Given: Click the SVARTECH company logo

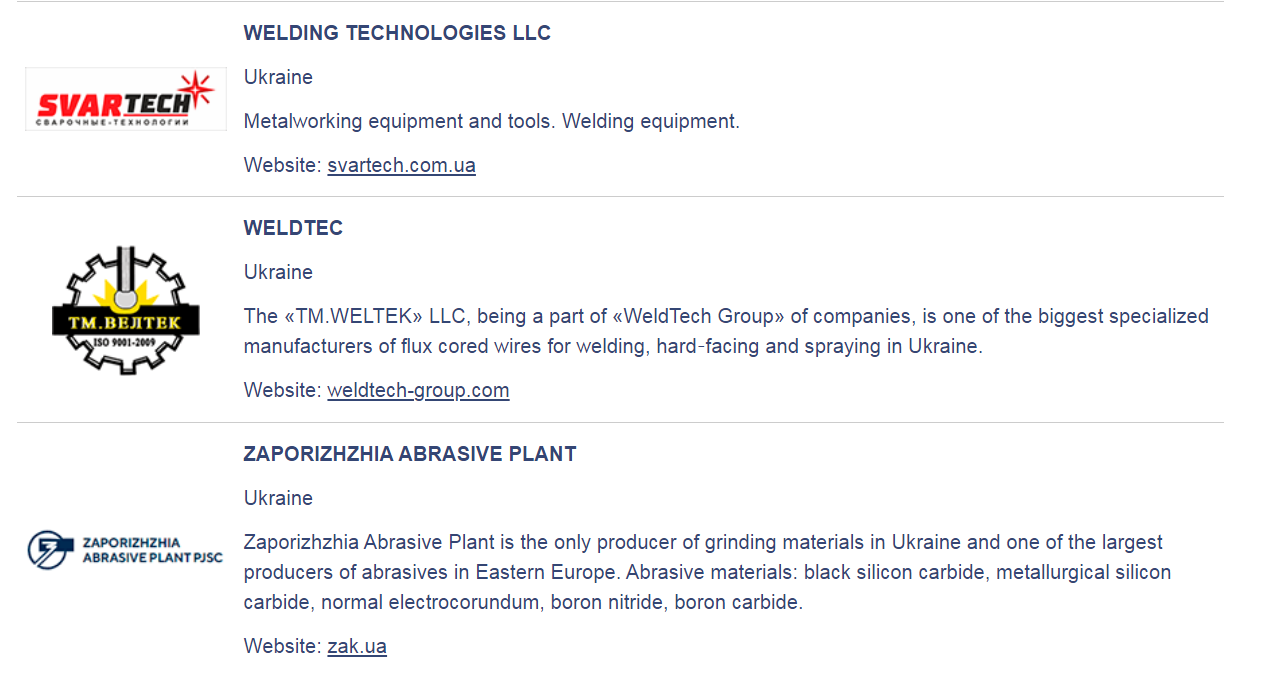Looking at the screenshot, I should 126,99.
